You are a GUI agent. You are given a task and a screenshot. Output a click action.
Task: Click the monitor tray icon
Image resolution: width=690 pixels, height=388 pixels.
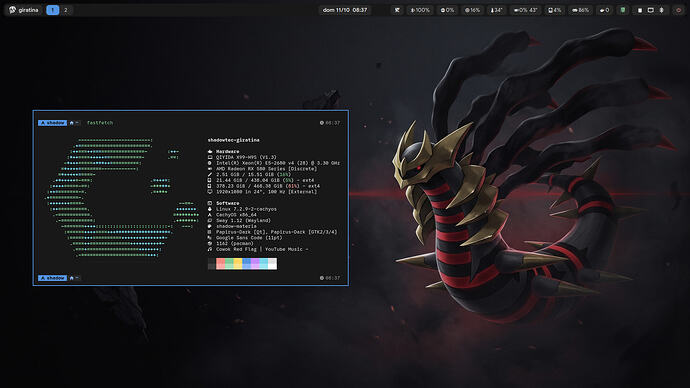click(650, 10)
